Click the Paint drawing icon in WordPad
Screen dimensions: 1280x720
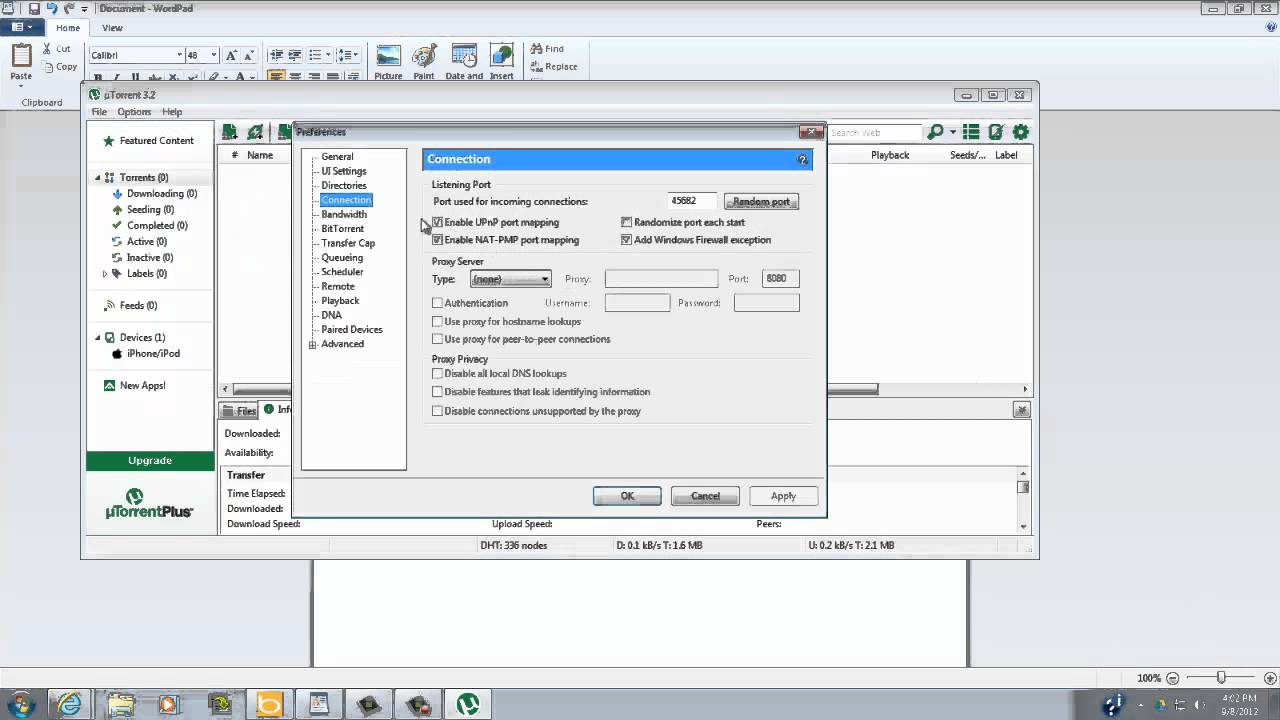point(424,56)
